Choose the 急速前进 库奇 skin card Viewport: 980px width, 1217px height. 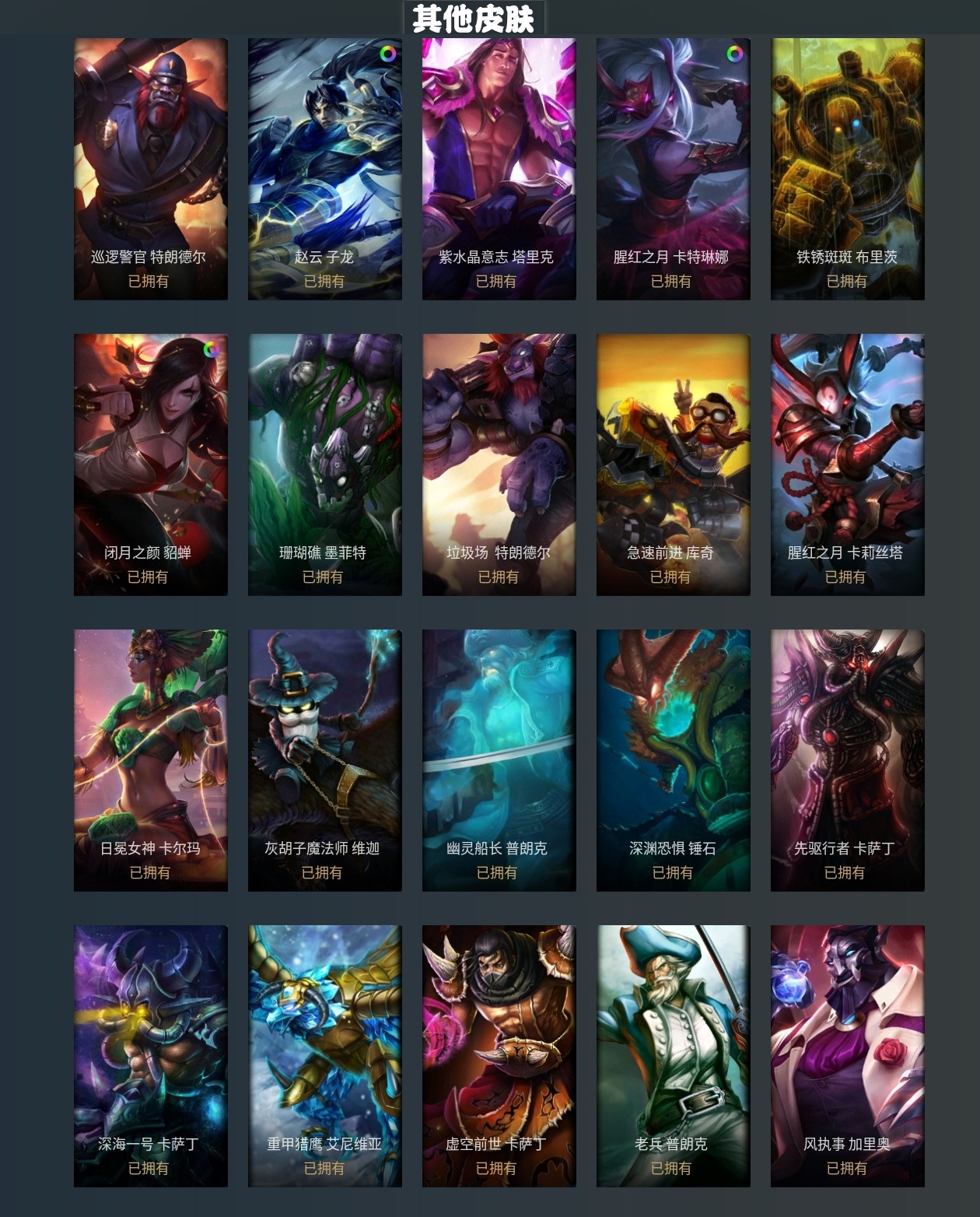tap(674, 465)
